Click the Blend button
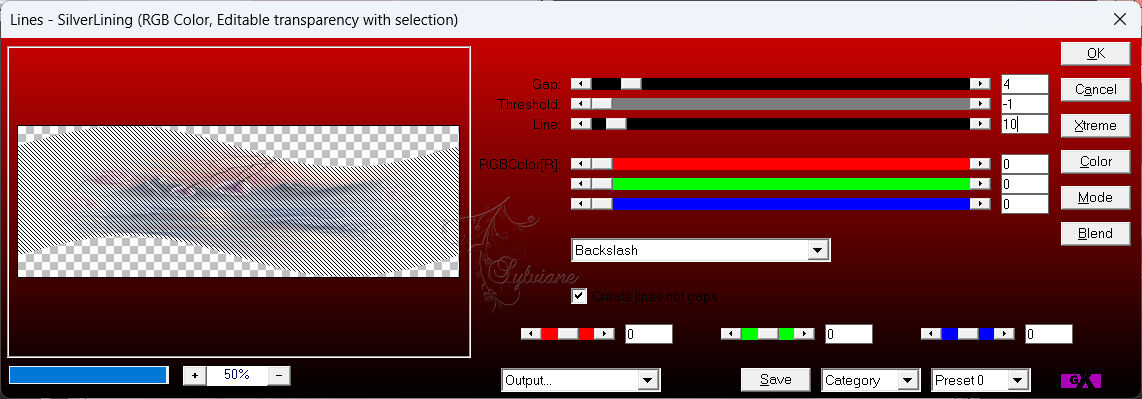 click(x=1095, y=234)
